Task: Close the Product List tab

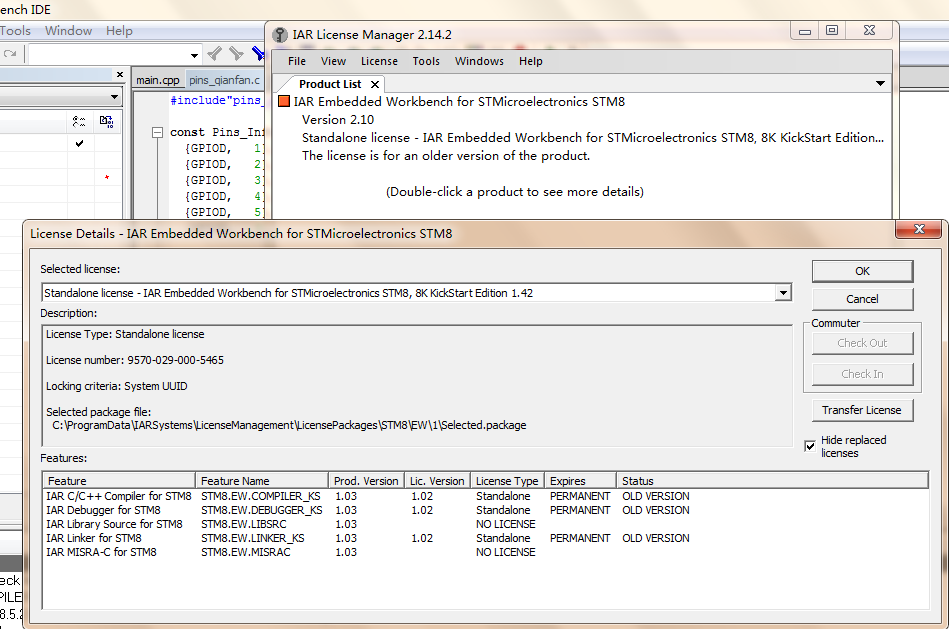Action: [375, 84]
